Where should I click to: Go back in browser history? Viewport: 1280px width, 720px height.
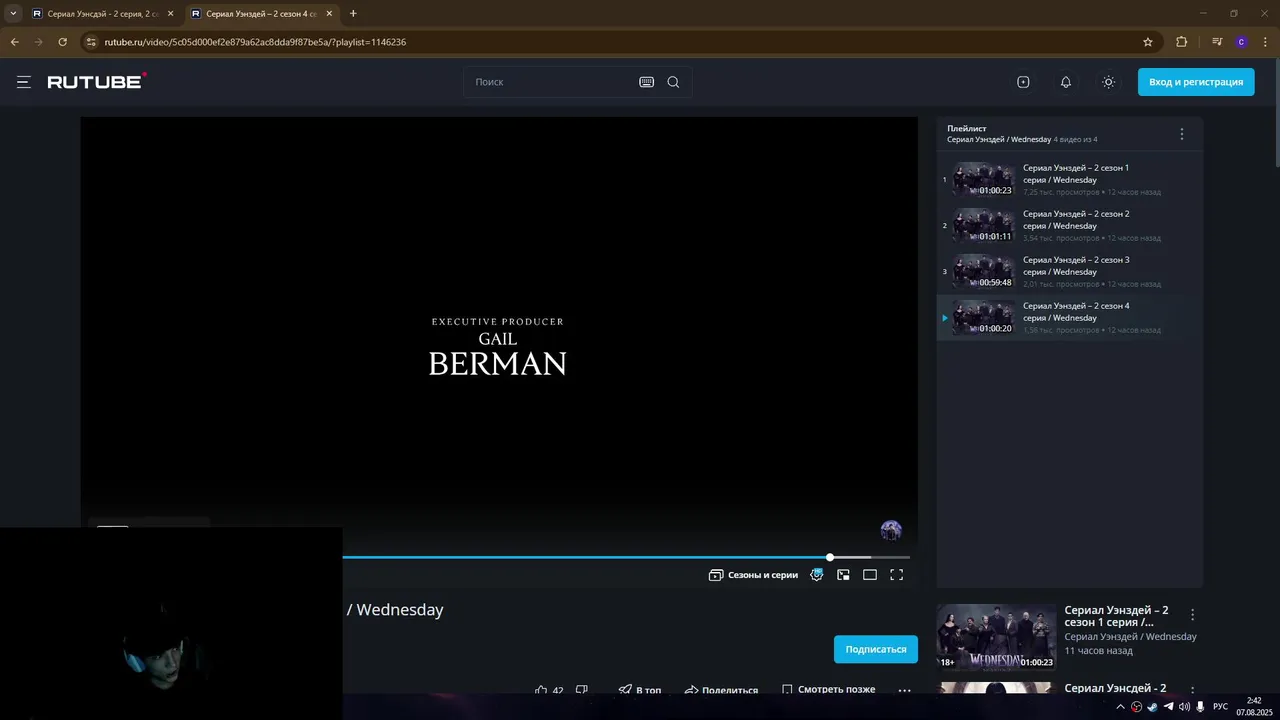pos(14,42)
